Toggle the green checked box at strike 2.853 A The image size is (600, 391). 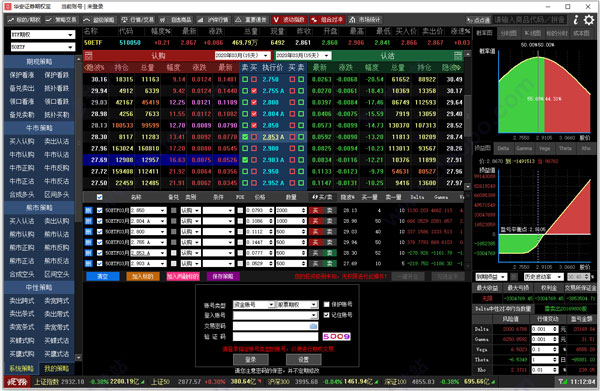pyautogui.click(x=245, y=137)
